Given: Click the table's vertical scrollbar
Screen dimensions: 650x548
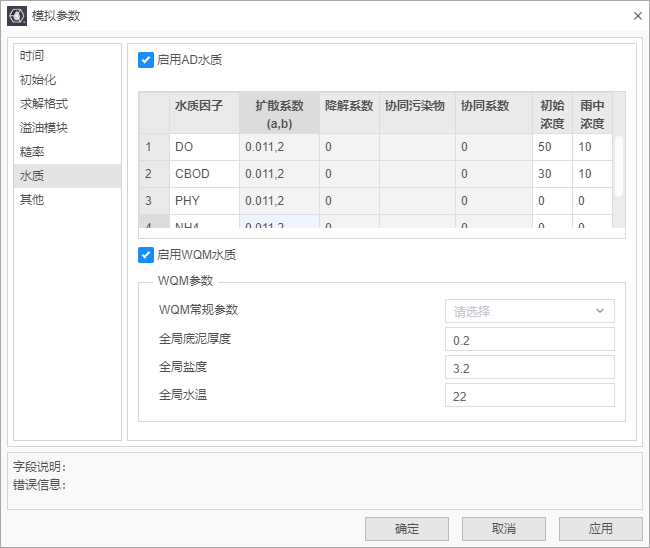Looking at the screenshot, I should pos(619,165).
